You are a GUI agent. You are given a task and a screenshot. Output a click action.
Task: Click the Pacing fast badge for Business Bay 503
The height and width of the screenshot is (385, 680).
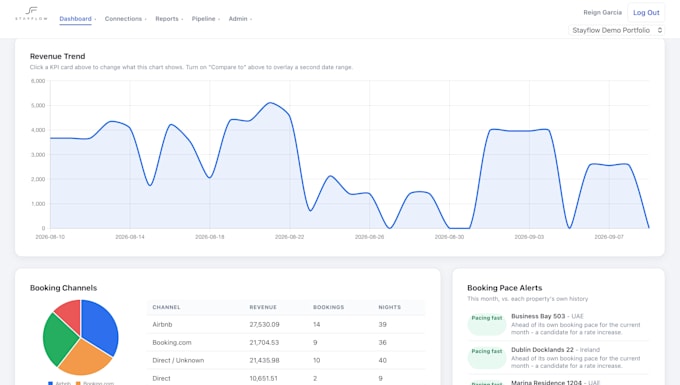point(487,323)
